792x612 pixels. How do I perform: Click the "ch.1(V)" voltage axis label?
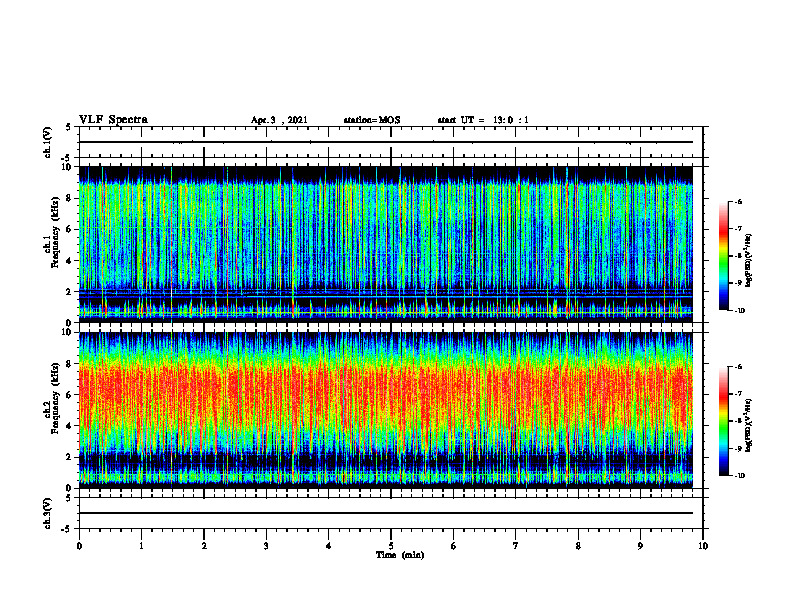pyautogui.click(x=47, y=142)
